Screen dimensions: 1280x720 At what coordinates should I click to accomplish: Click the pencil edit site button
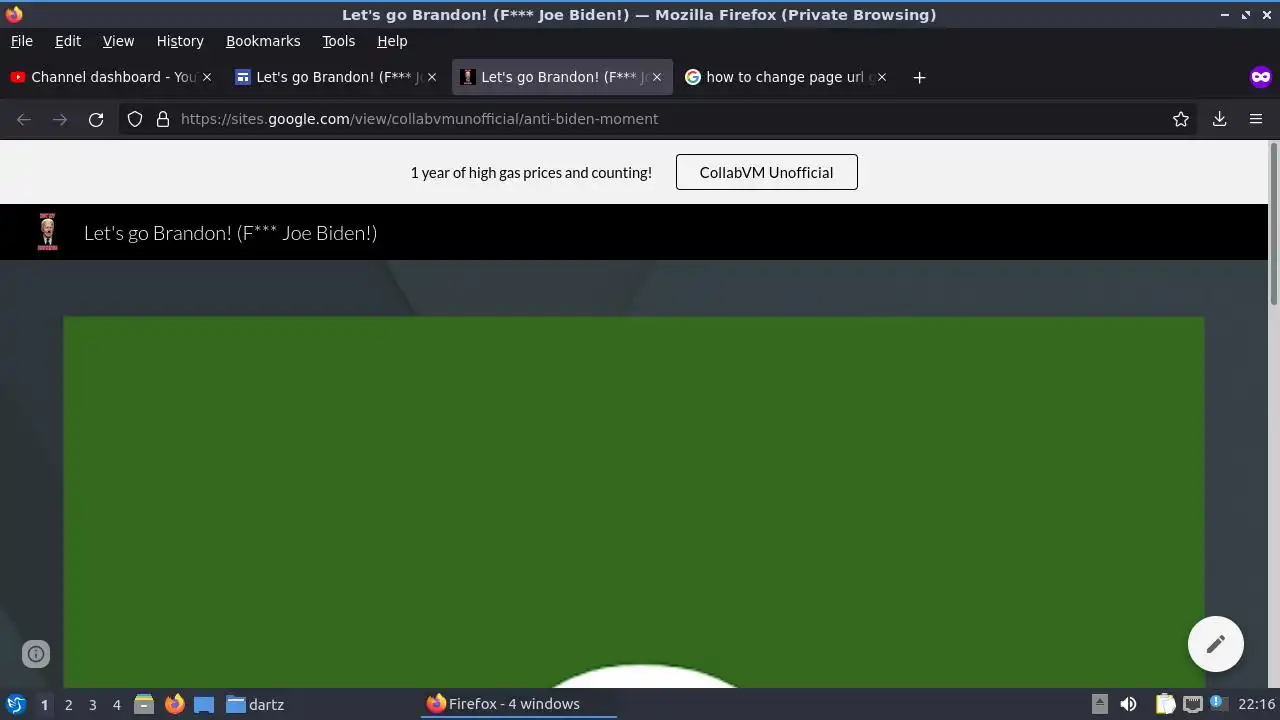click(1215, 644)
